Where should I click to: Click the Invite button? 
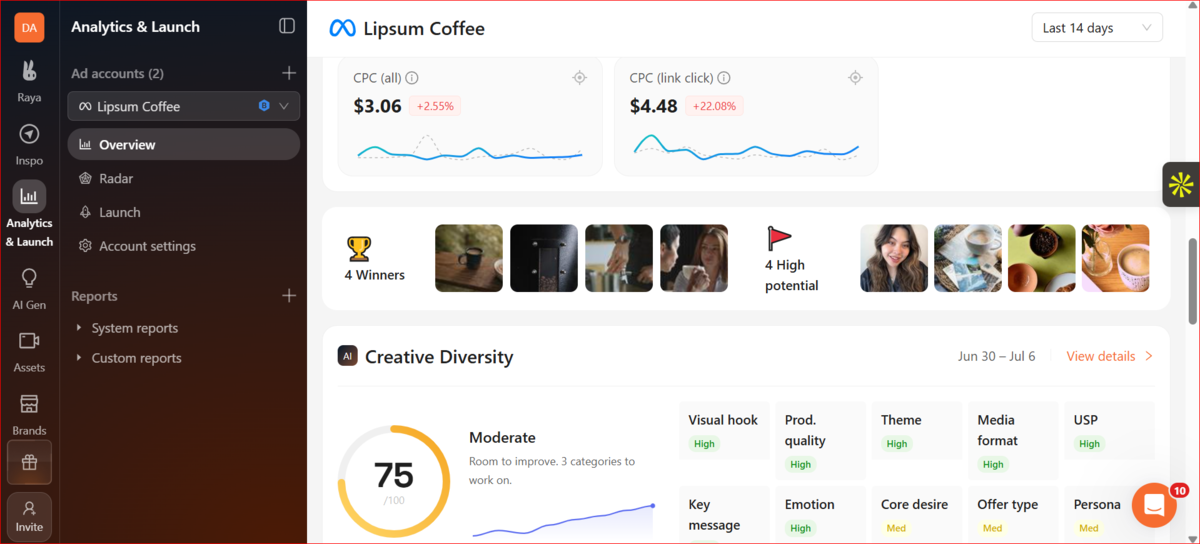tap(29, 516)
